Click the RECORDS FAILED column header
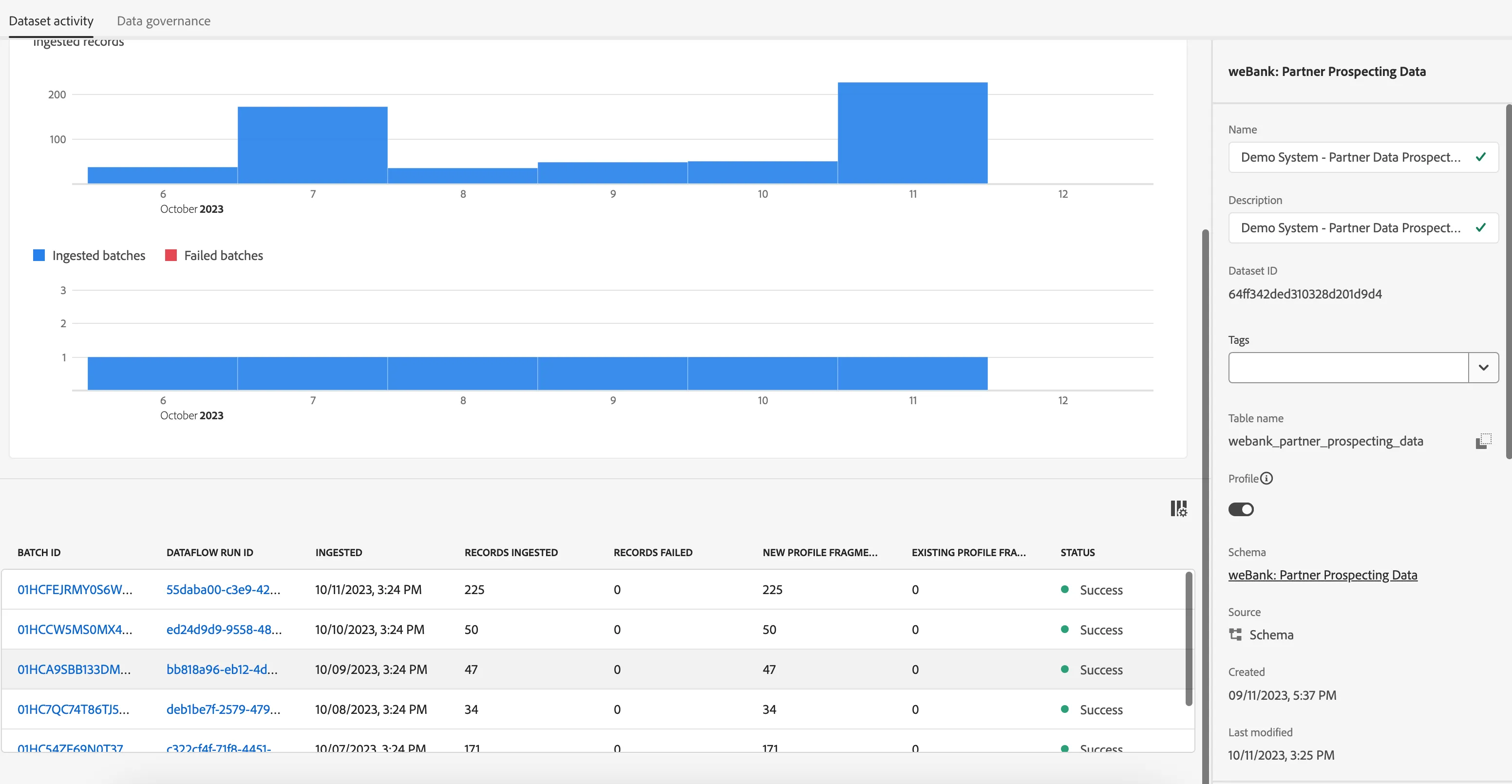 click(x=653, y=553)
